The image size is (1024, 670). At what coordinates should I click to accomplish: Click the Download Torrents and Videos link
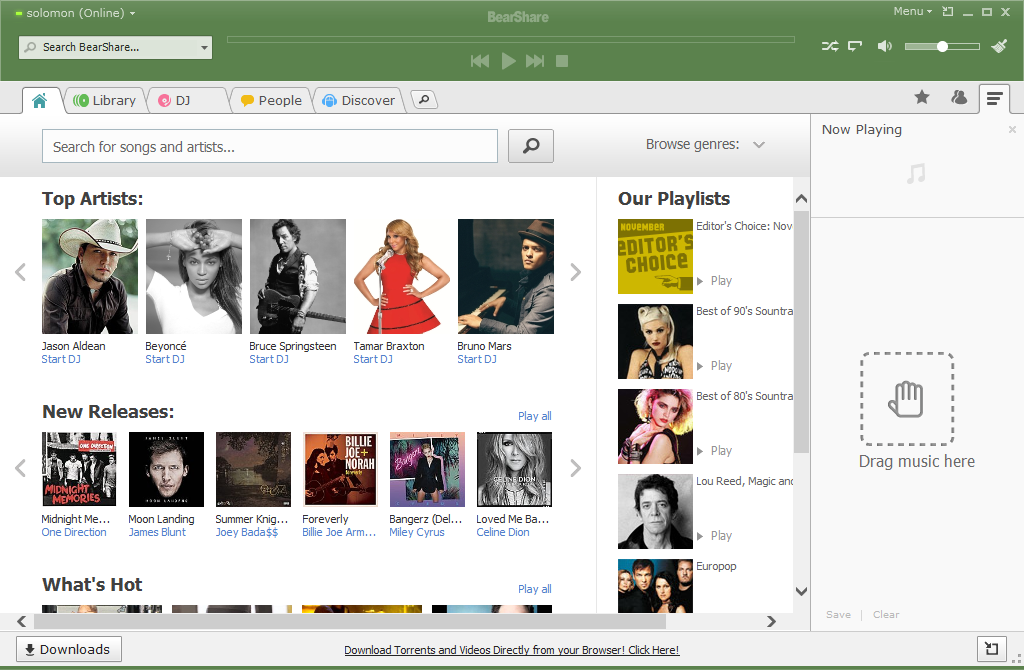coord(511,650)
